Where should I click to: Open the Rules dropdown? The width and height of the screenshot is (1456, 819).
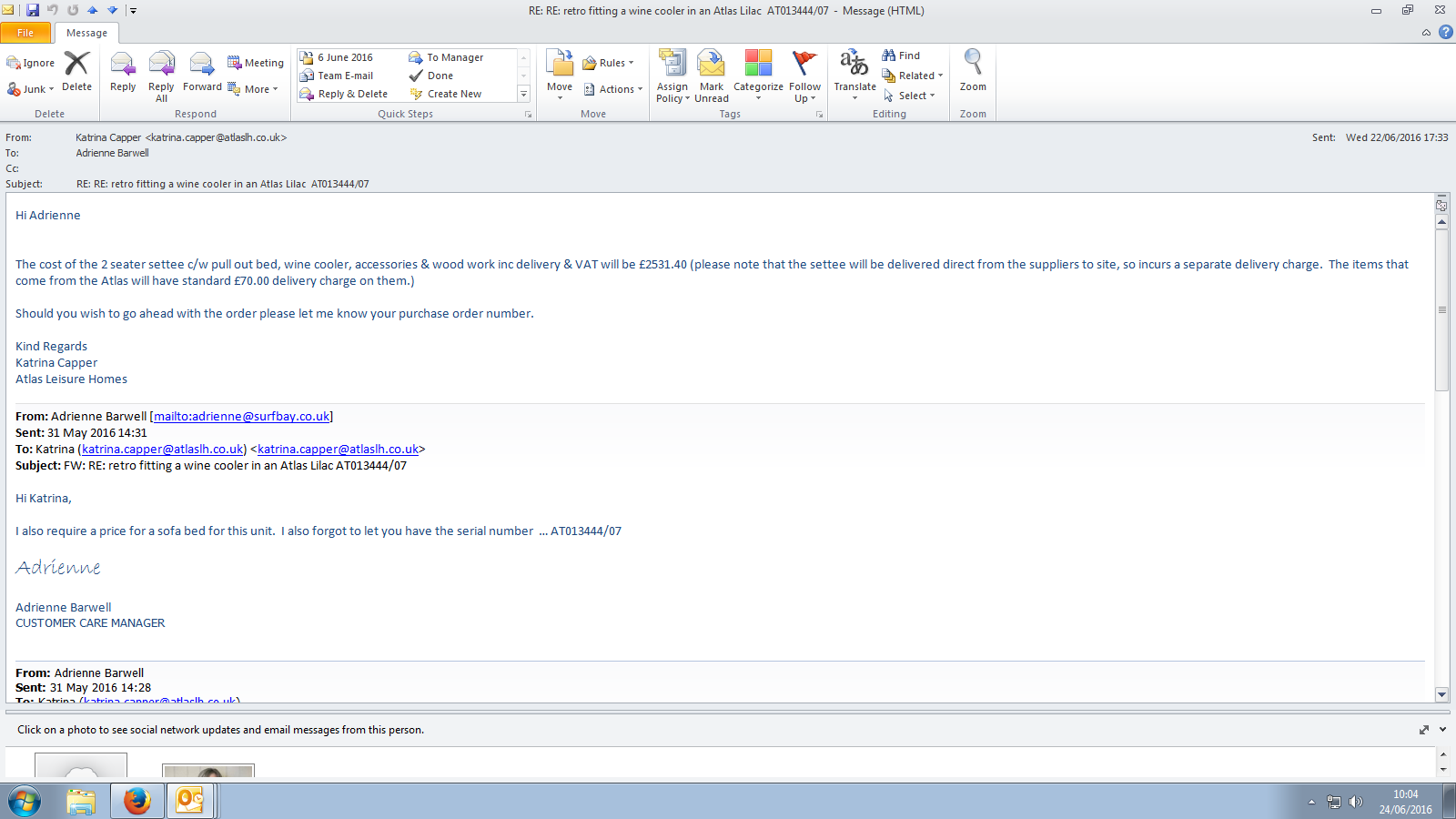click(x=609, y=63)
